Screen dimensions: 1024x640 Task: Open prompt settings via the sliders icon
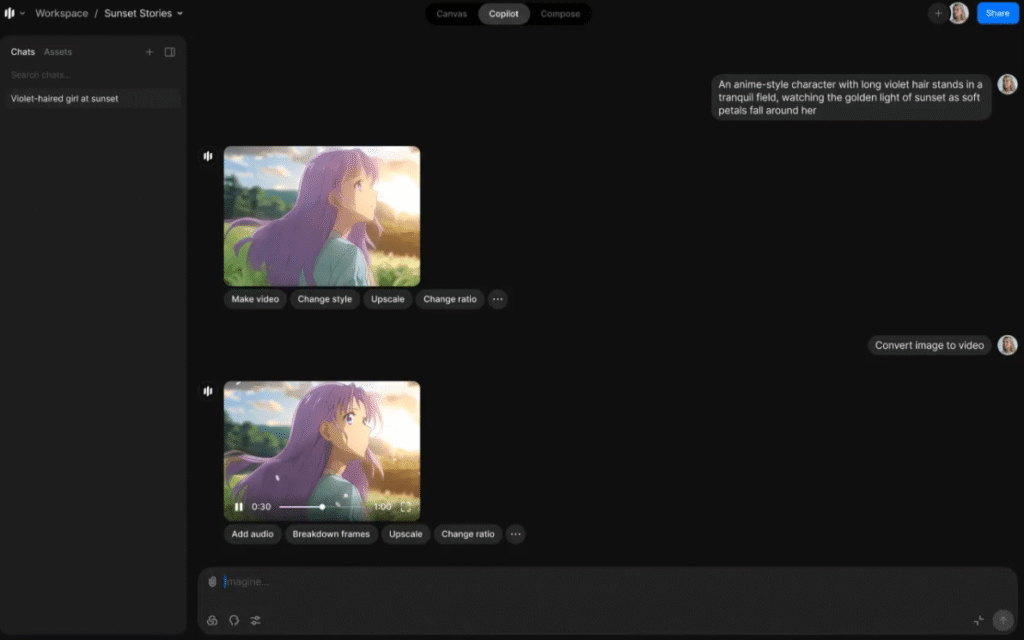255,620
